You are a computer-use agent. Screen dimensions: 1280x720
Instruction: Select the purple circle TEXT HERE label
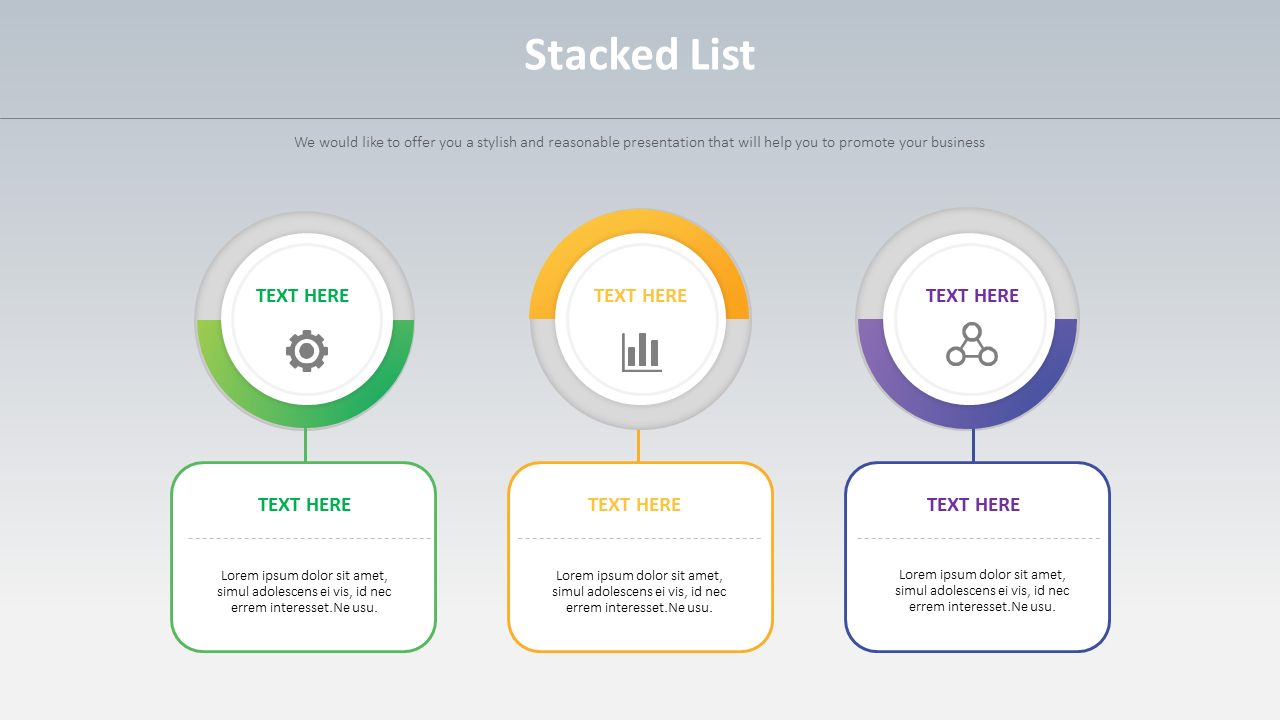pos(972,295)
